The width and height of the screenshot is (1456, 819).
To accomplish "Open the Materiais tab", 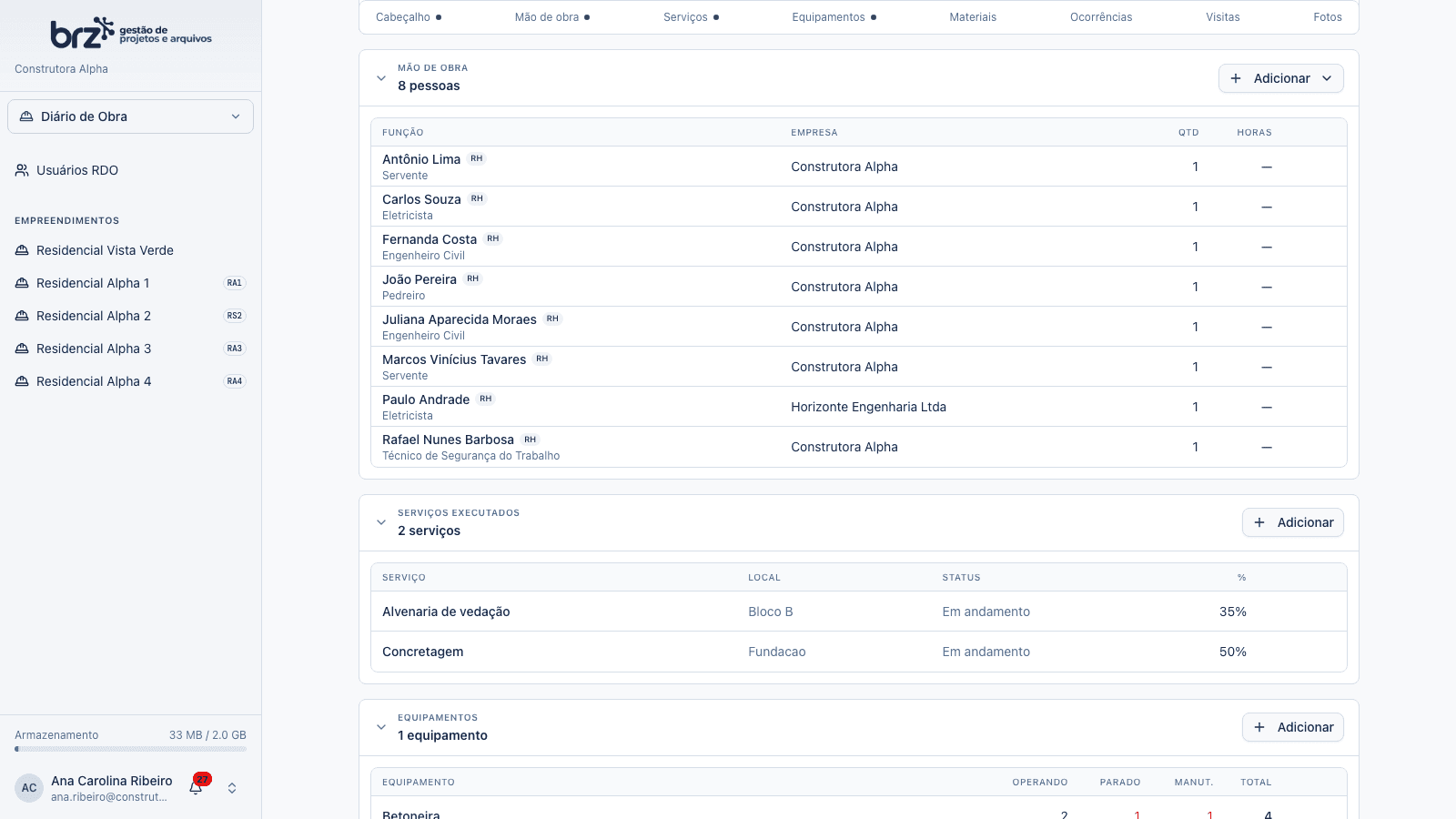I will [x=973, y=17].
